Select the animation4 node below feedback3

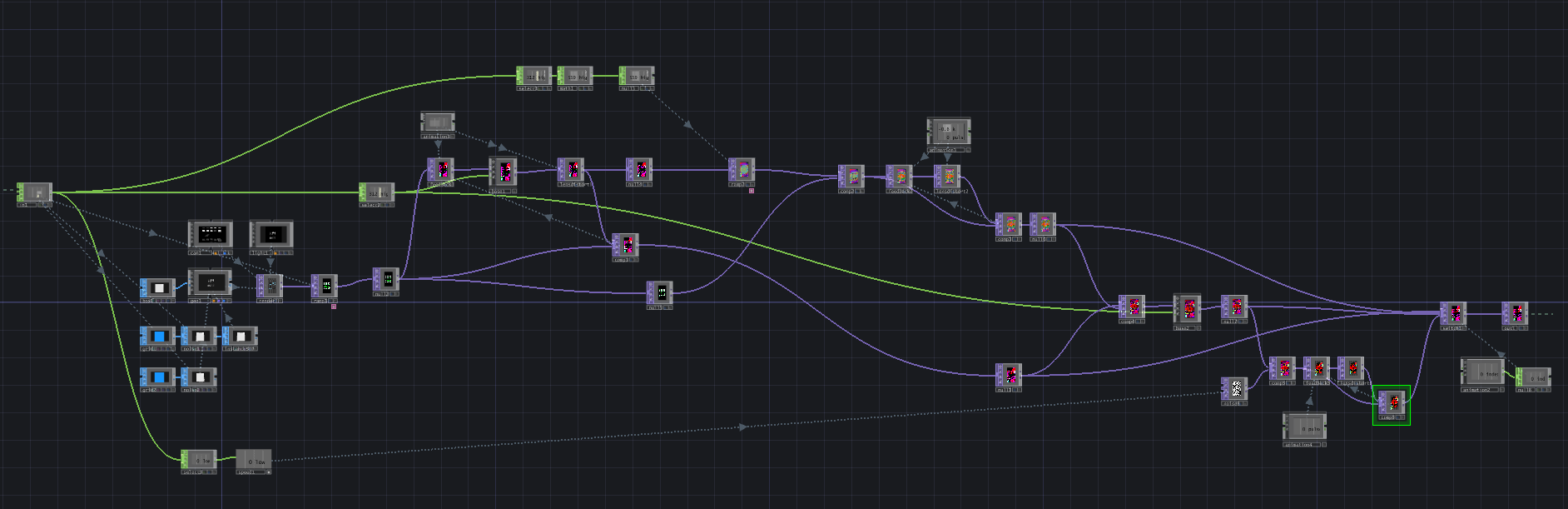coord(1304,427)
